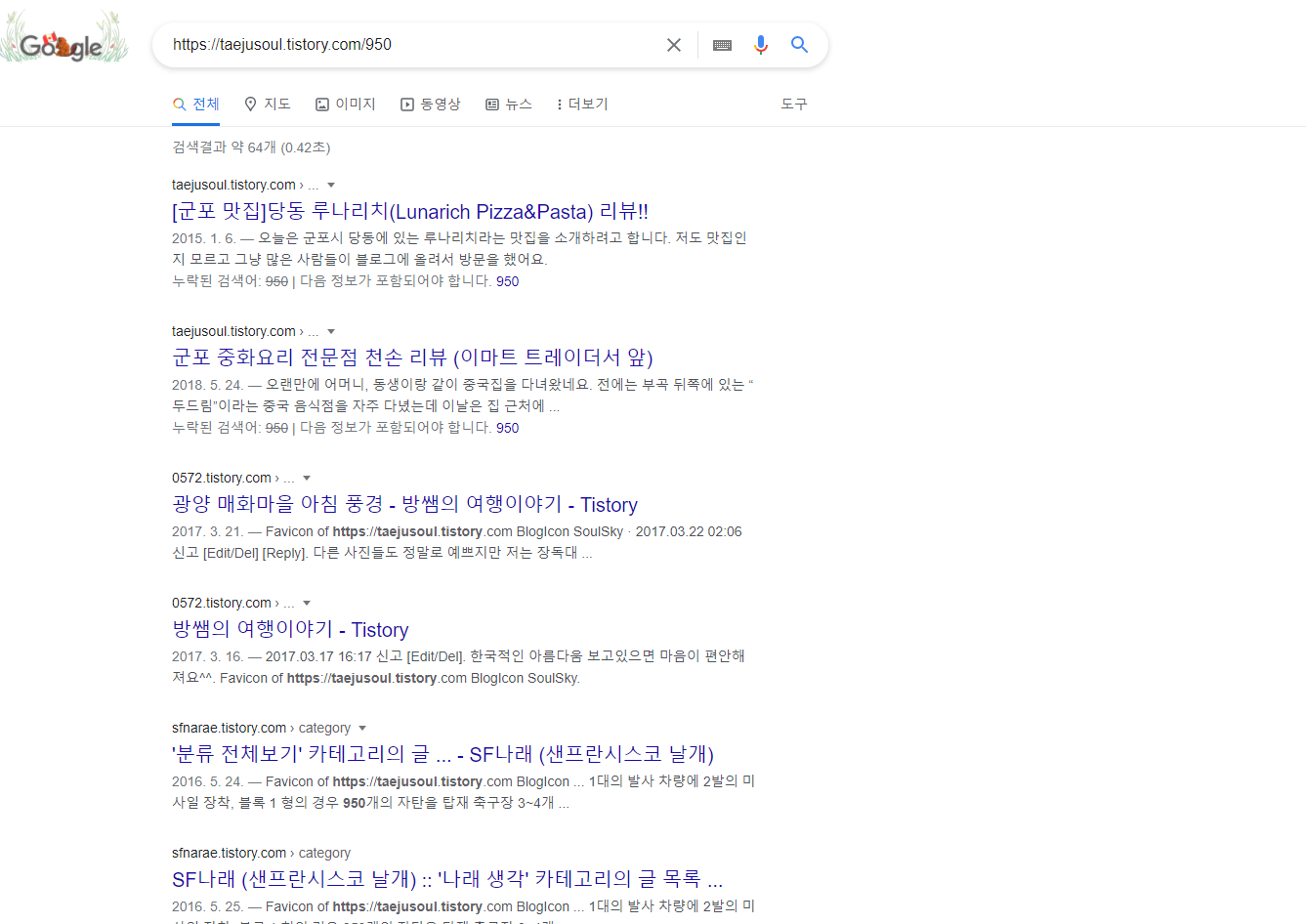
Task: Open the 더보기 menu
Action: (x=582, y=105)
